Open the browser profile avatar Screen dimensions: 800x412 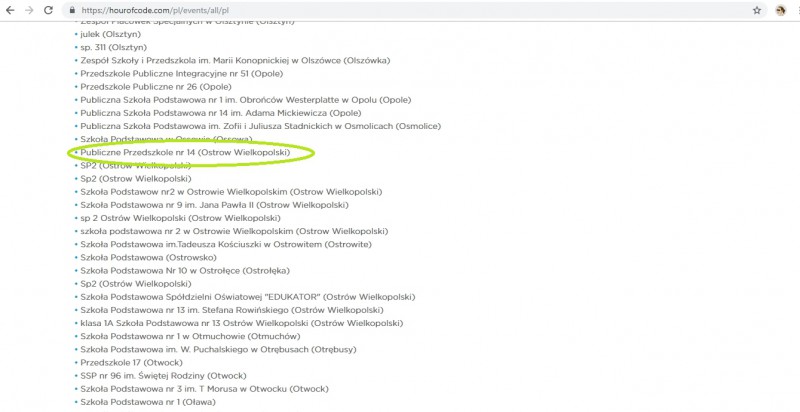coord(781,10)
